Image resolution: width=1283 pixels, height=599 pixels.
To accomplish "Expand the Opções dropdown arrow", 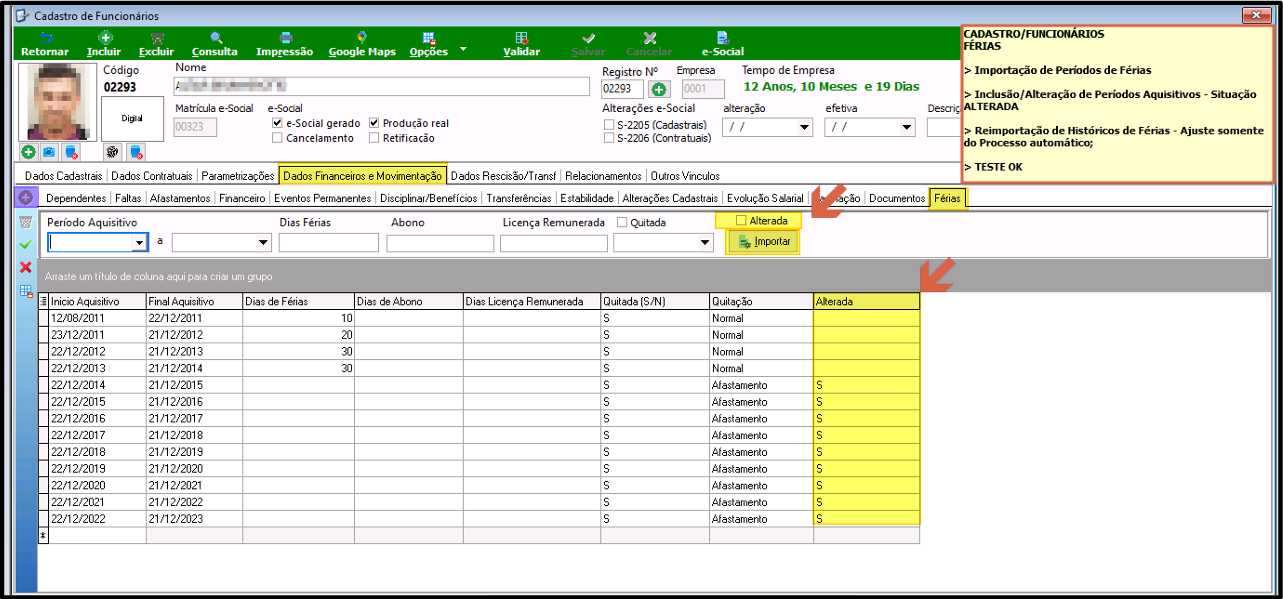I will pos(463,49).
